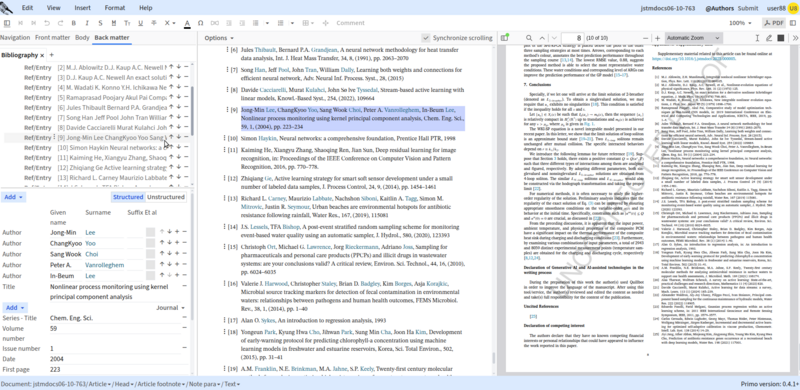Viewport: 800px width, 390px height.
Task: Add an author after Peter A. Vanrolleghem
Action: (x=177, y=264)
